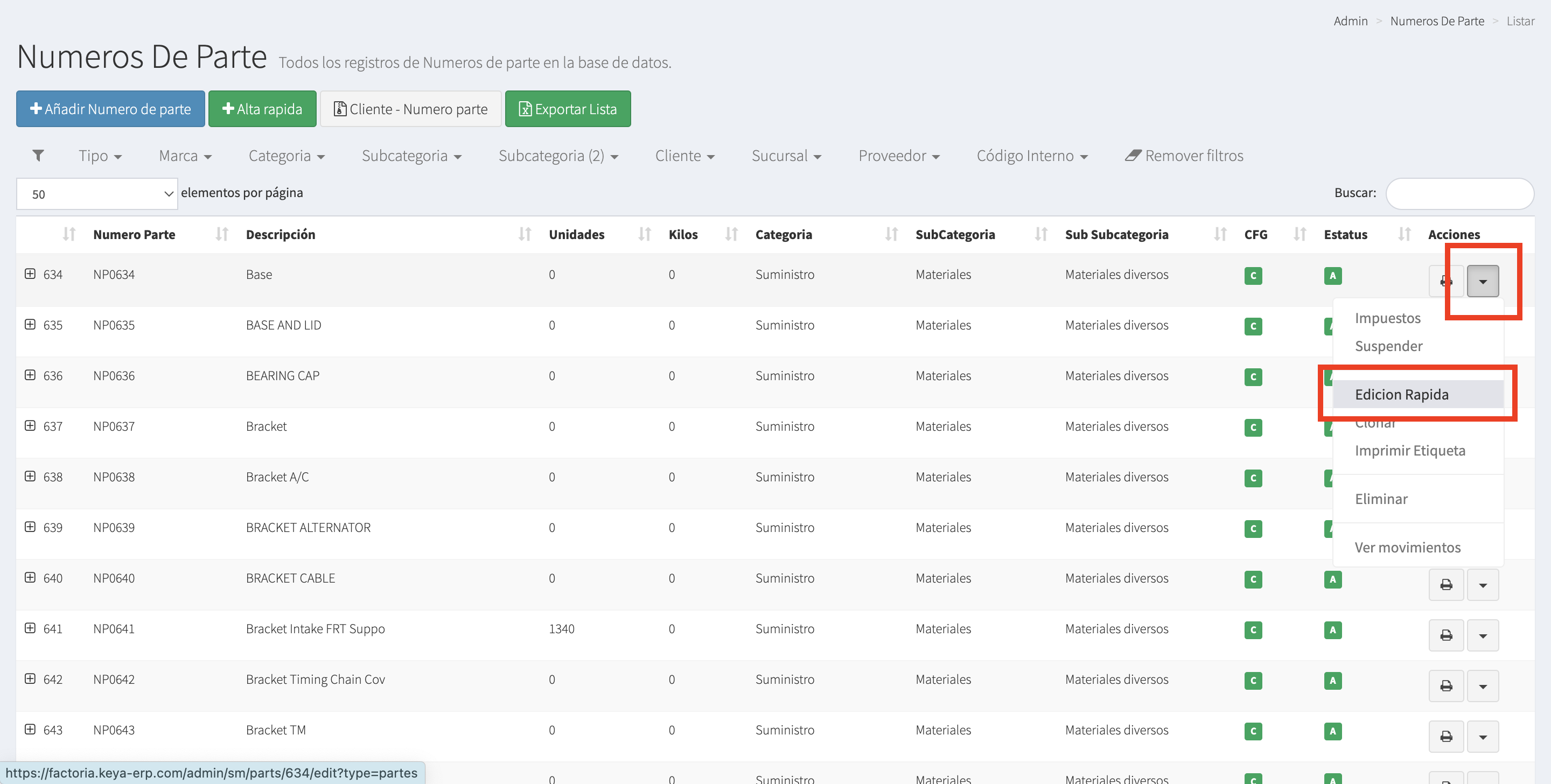The image size is (1551, 784).
Task: Click Estatus A badge for NP0641
Action: [x=1332, y=630]
